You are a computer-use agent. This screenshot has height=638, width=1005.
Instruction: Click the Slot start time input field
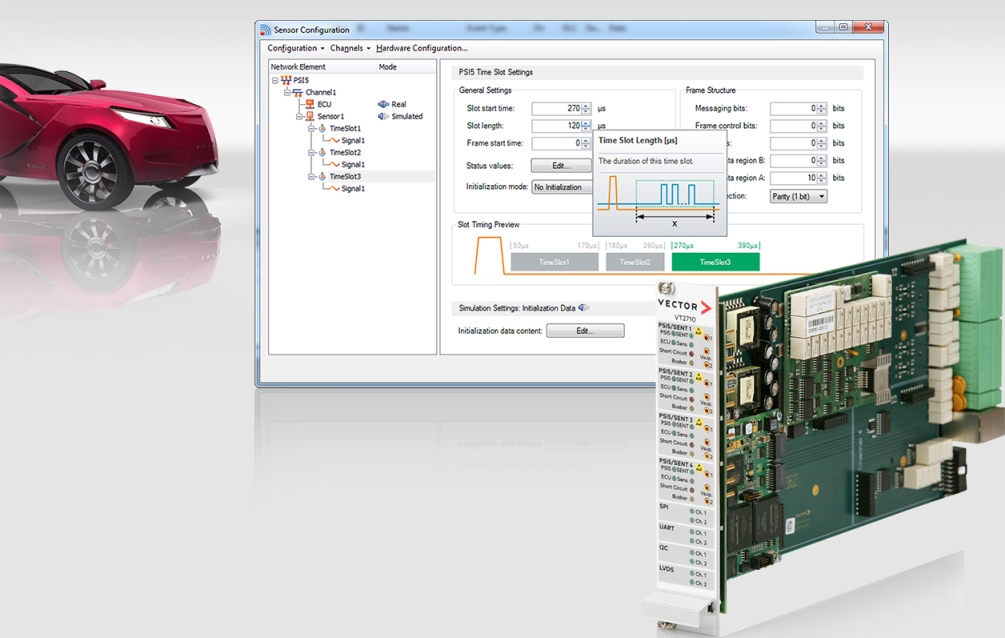pyautogui.click(x=556, y=108)
